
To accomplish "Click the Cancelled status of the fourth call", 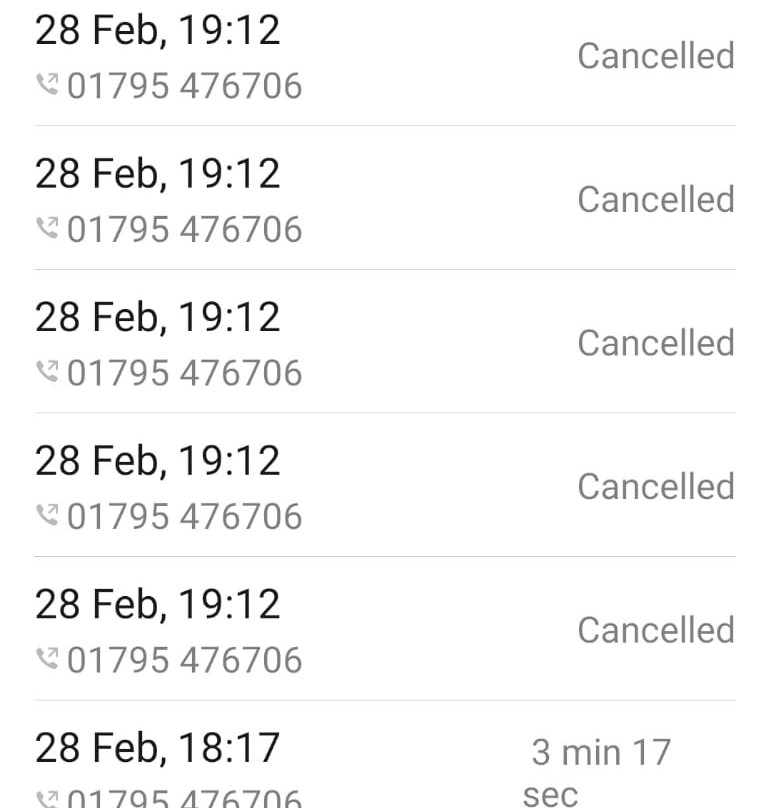I will coord(656,486).
